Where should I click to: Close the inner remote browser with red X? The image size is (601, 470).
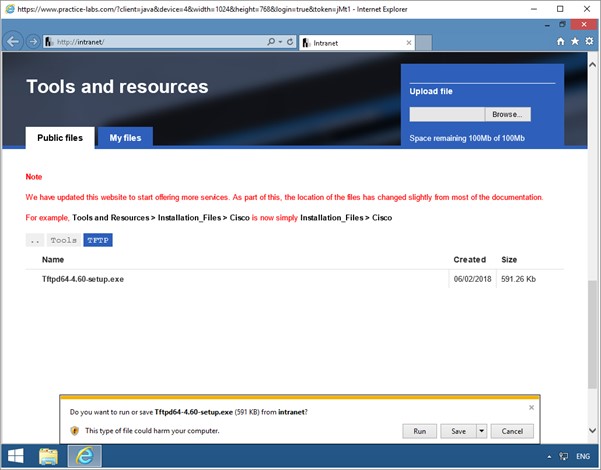coord(584,25)
